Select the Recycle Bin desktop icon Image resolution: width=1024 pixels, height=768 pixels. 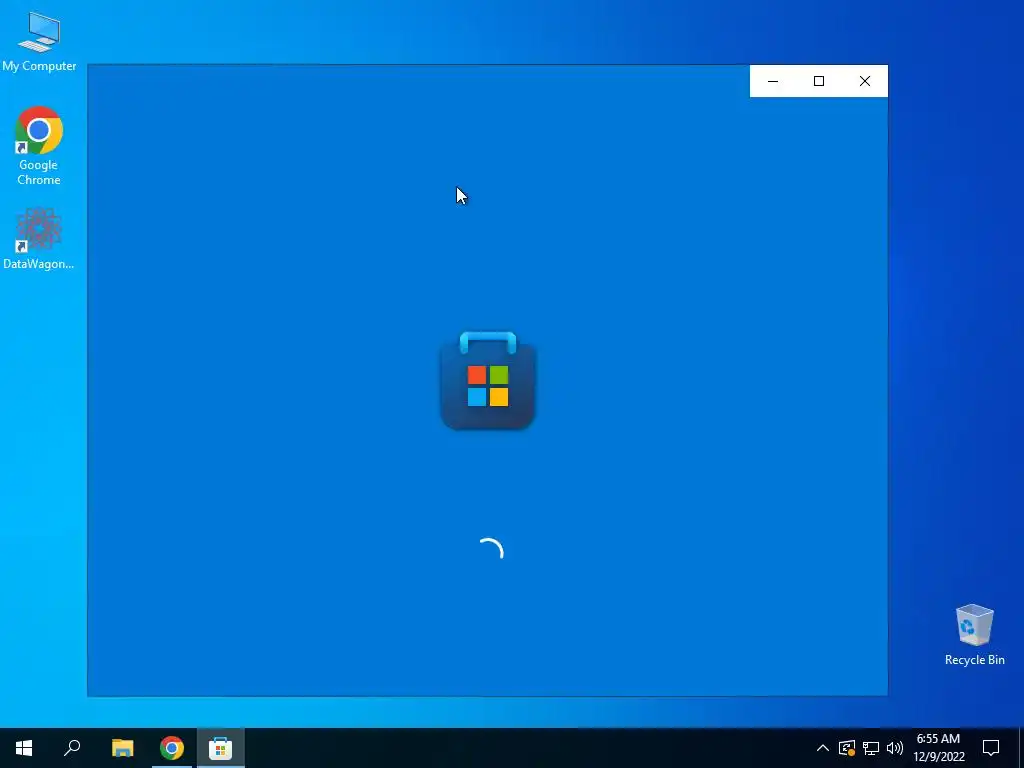click(974, 635)
